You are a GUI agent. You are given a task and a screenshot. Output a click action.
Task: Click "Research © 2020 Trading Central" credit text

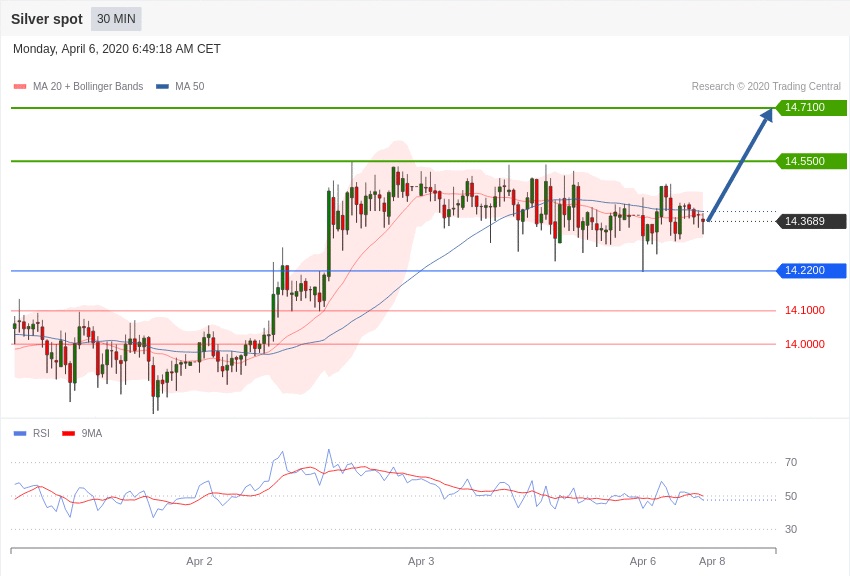click(766, 86)
